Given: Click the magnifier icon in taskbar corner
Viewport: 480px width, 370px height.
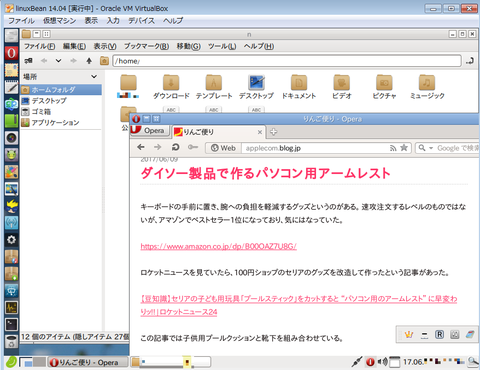Looking at the screenshot, I should 473,362.
